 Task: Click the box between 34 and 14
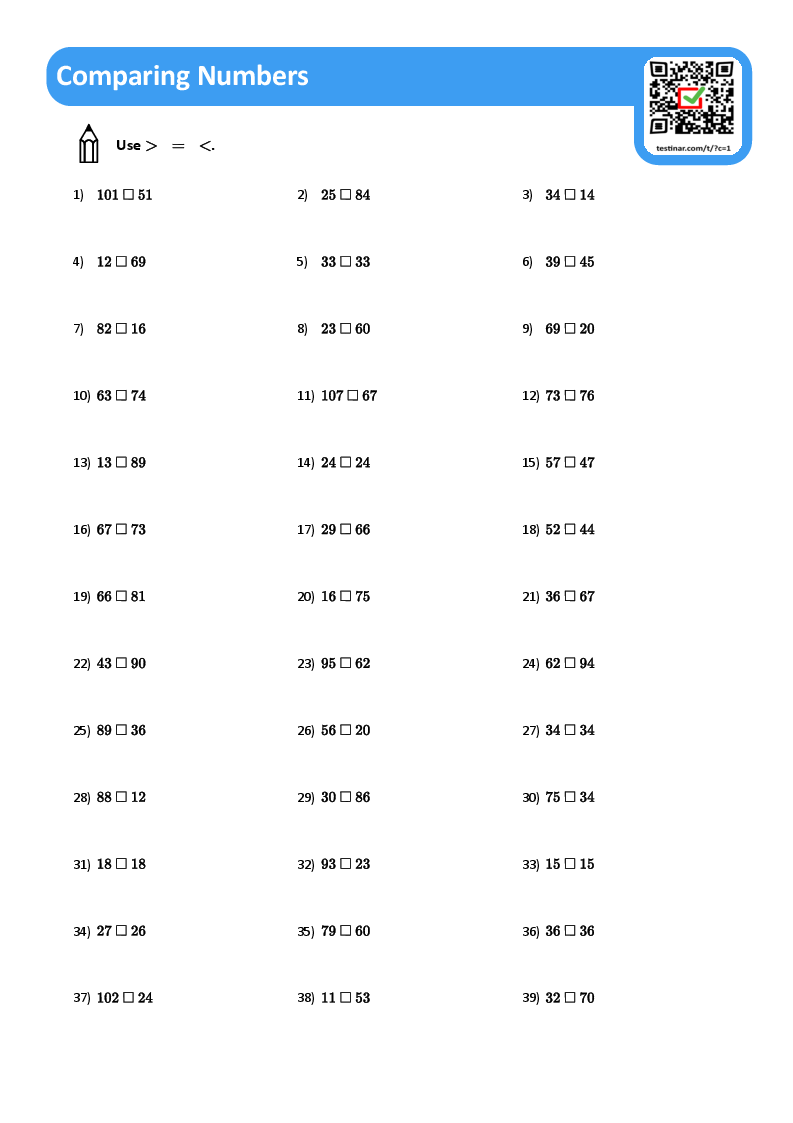570,195
